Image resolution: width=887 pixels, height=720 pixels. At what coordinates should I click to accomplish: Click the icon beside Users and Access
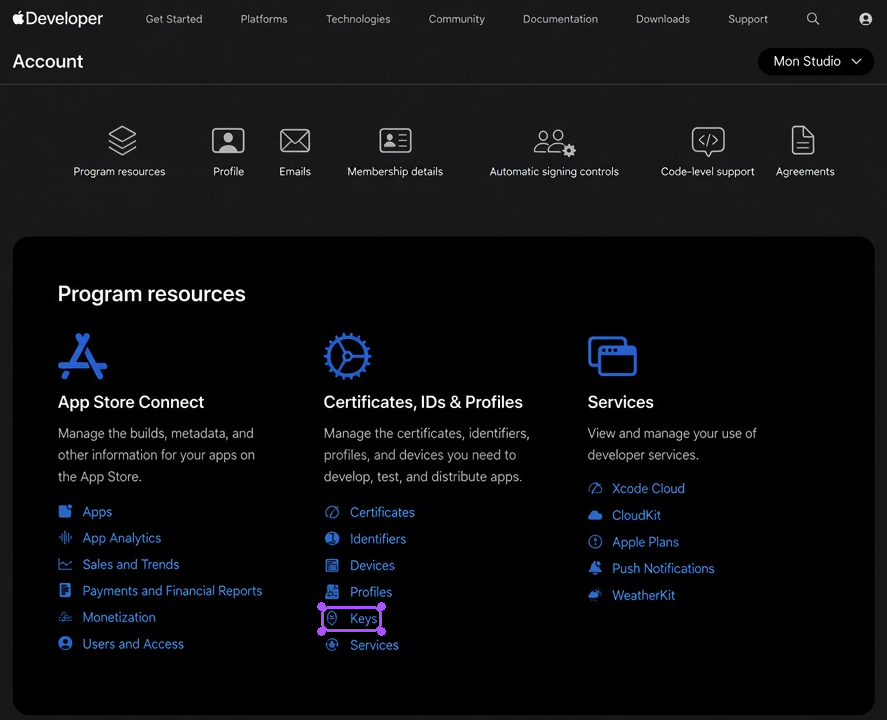tap(65, 644)
